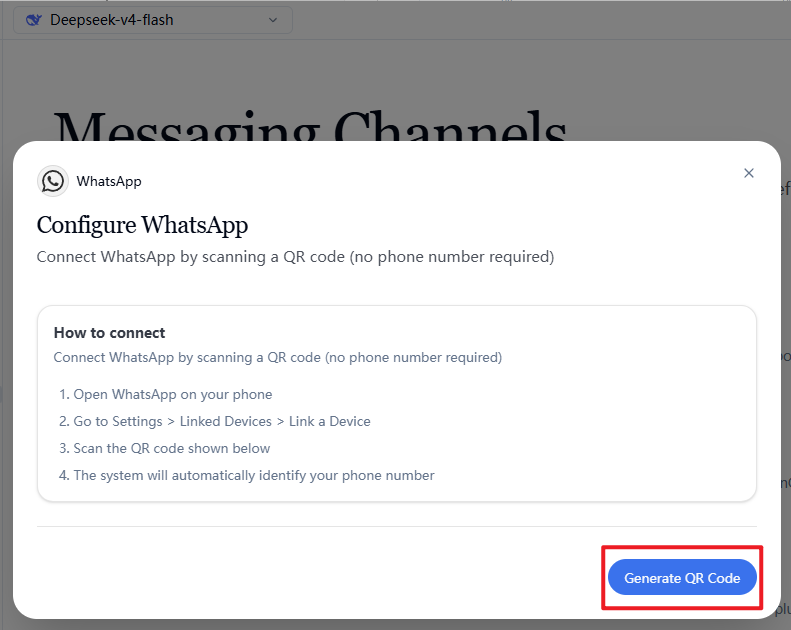
Task: Expand the model selector chevron arrow
Action: click(x=273, y=20)
